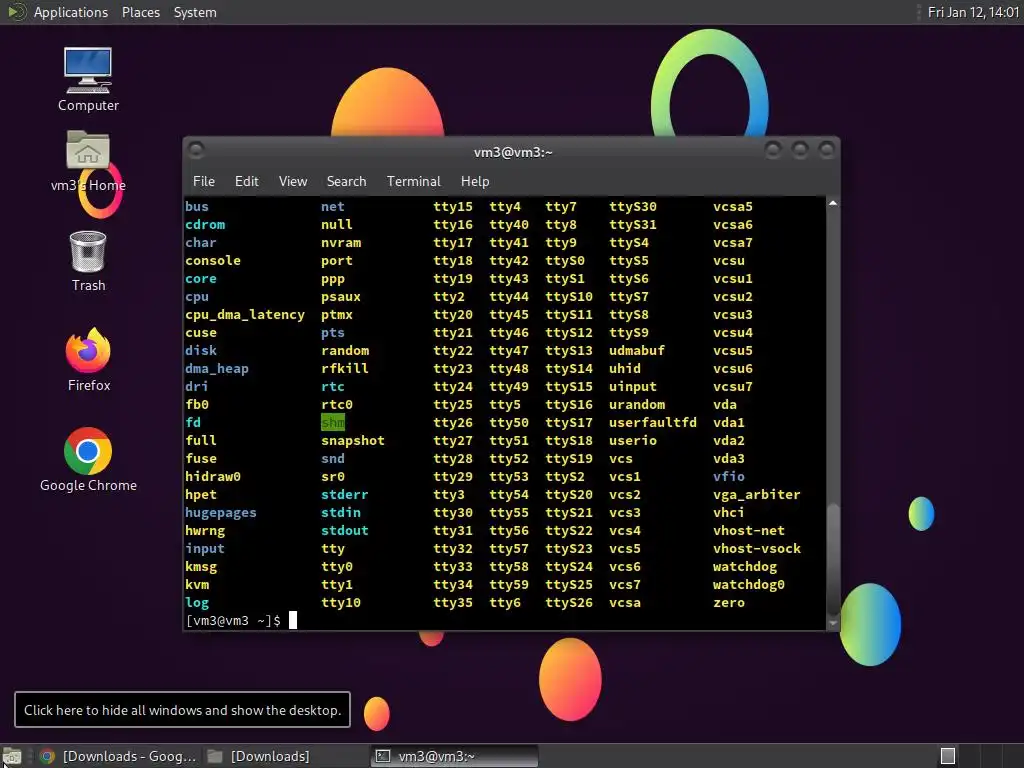Click the show desktop icon in bottom panel
Screen dimensions: 1024x768
point(12,756)
